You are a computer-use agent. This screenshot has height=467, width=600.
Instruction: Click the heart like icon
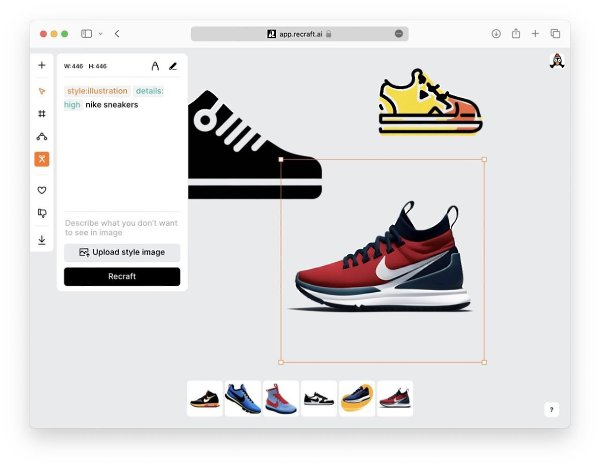(42, 190)
